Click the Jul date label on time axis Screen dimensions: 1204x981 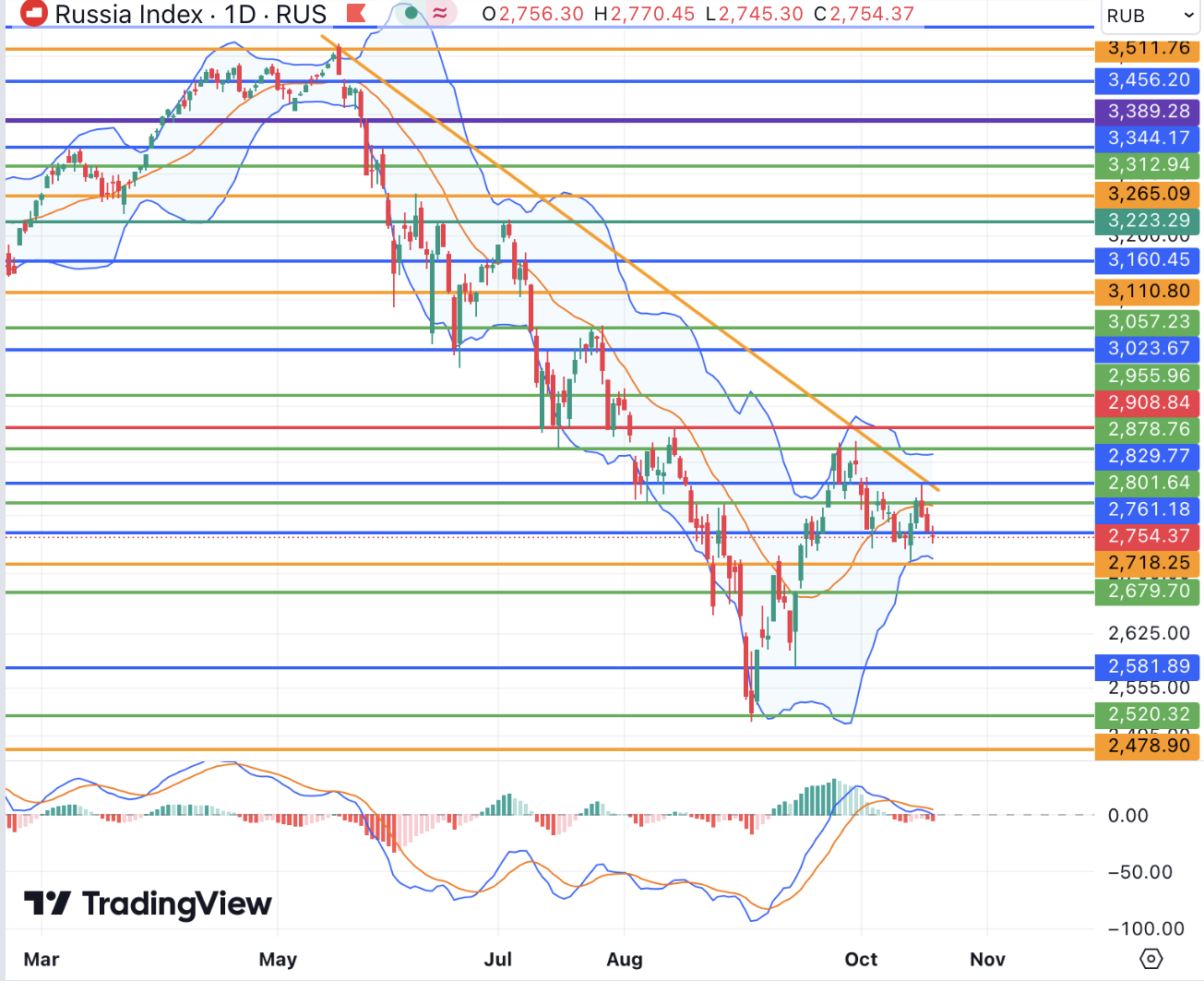tap(497, 959)
